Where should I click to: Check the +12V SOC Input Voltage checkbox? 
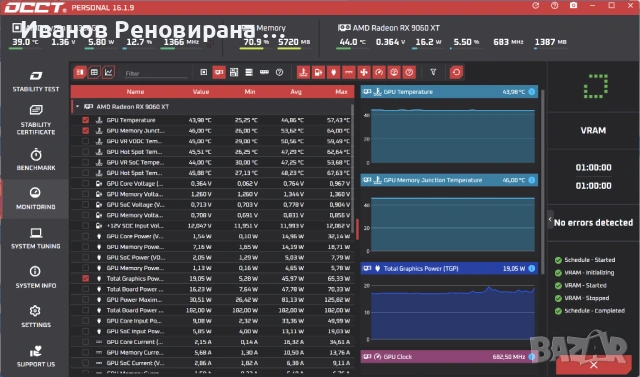(85, 226)
